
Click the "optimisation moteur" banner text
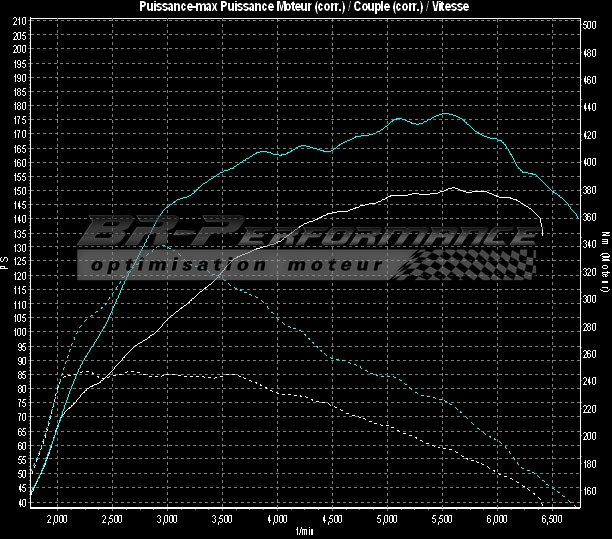[237, 265]
